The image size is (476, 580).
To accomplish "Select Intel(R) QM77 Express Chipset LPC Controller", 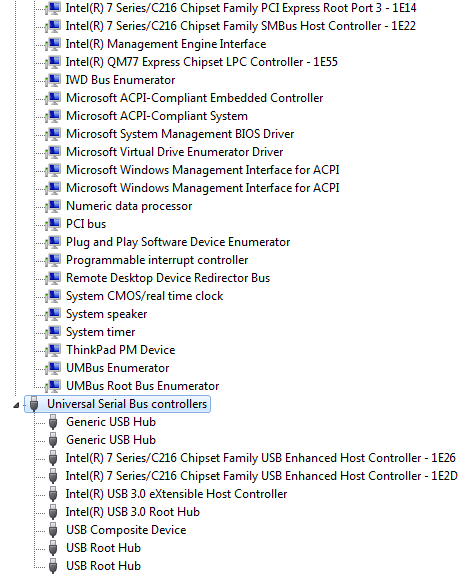I will point(202,62).
